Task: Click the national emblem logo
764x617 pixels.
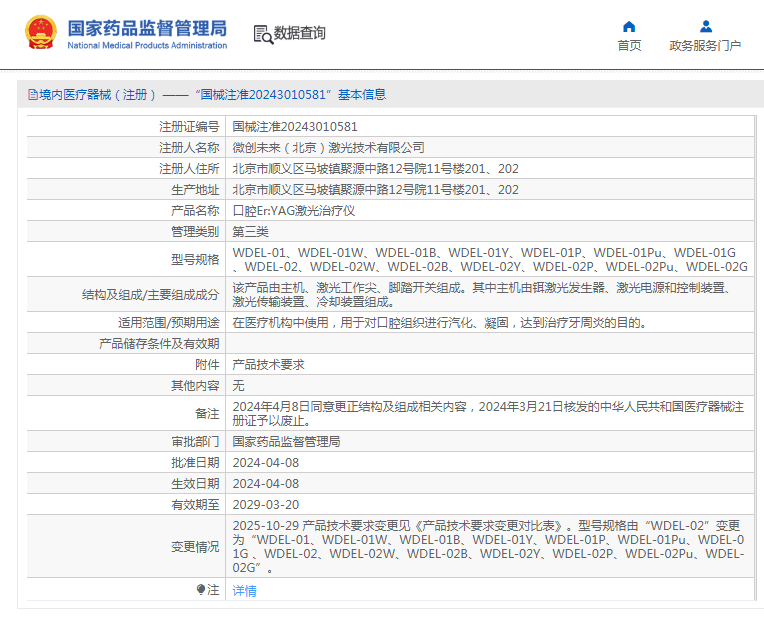Action: (x=41, y=32)
